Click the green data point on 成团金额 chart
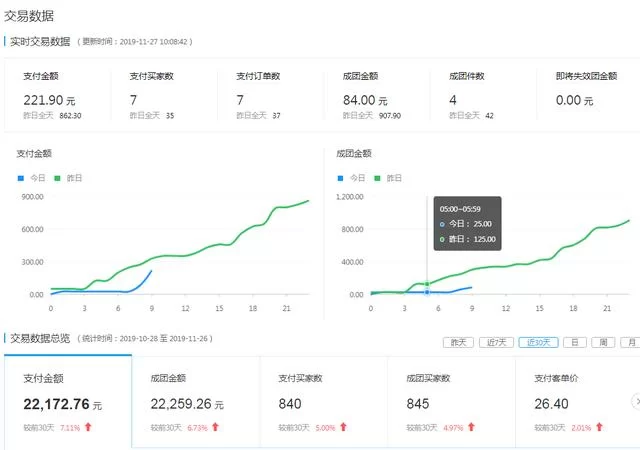The image size is (640, 450). coord(427,284)
